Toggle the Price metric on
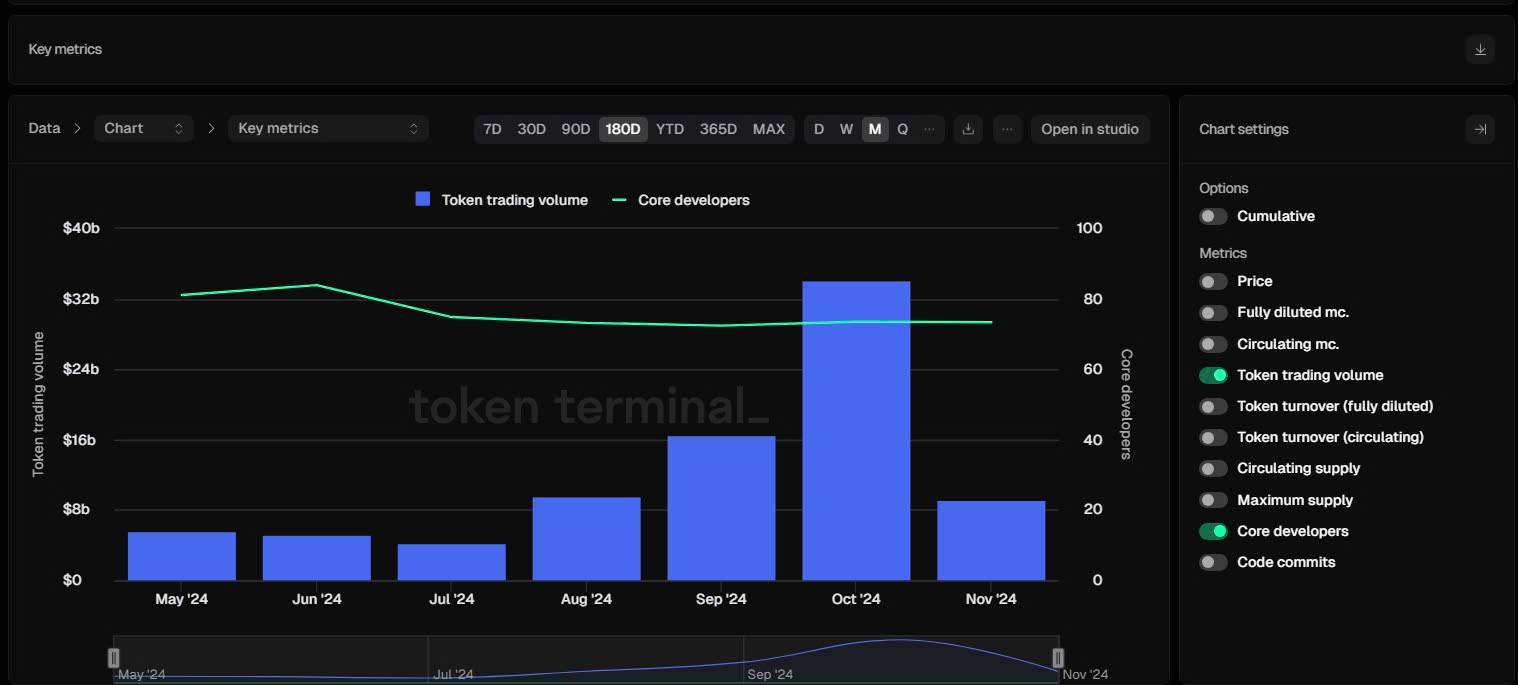The height and width of the screenshot is (685, 1518). coord(1213,281)
